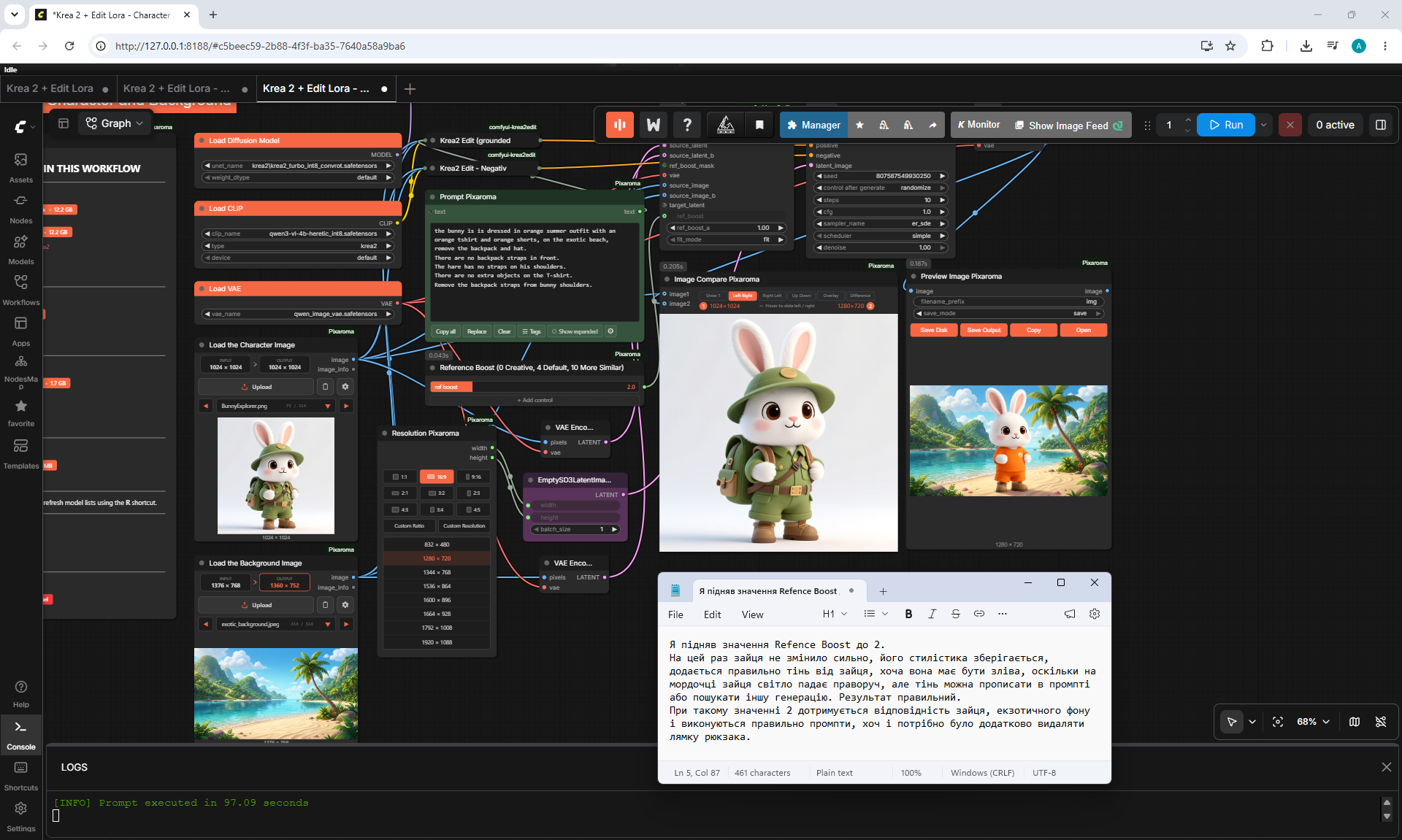The image size is (1402, 840).
Task: Select the 4:3 aspect ratio
Action: [400, 509]
